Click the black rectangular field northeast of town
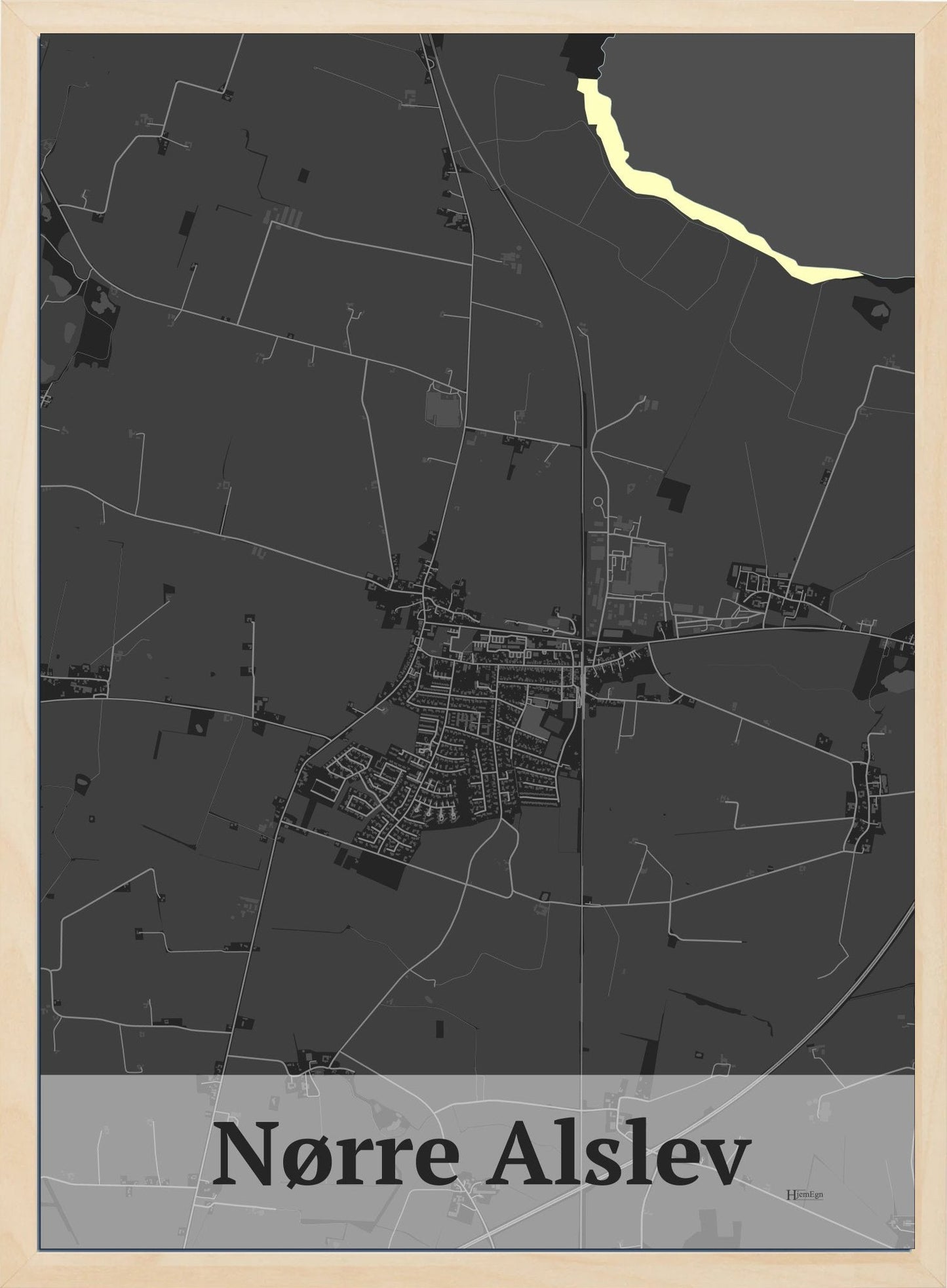Image resolution: width=947 pixels, height=1288 pixels. 674,494
